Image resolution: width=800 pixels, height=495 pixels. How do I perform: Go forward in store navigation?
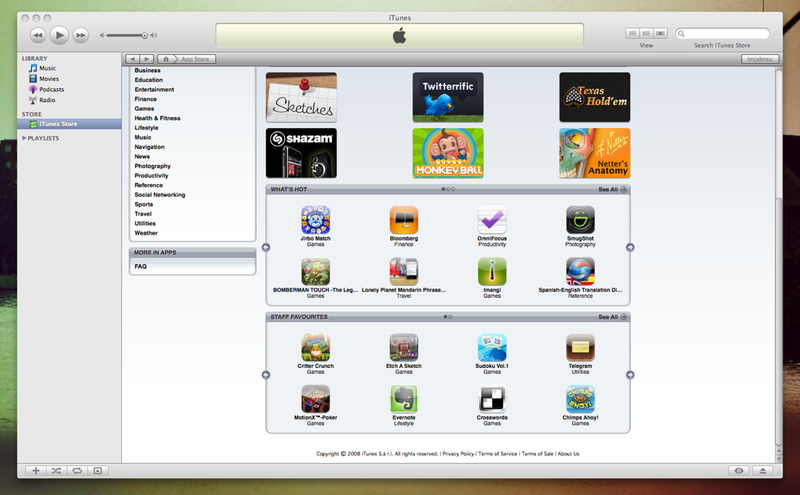point(147,59)
